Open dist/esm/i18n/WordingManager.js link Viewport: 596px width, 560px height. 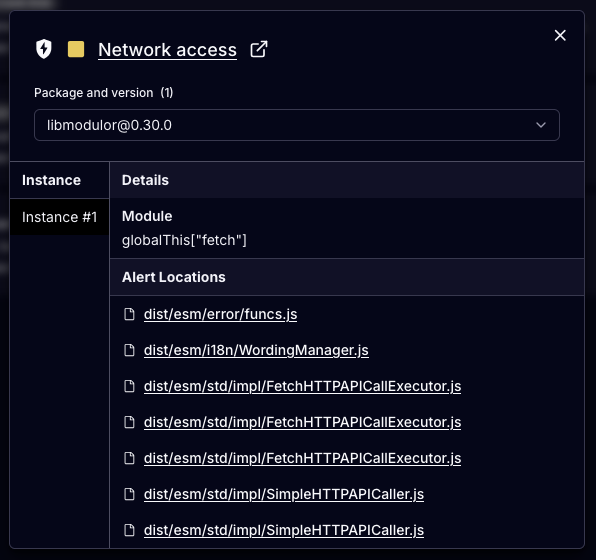[256, 350]
